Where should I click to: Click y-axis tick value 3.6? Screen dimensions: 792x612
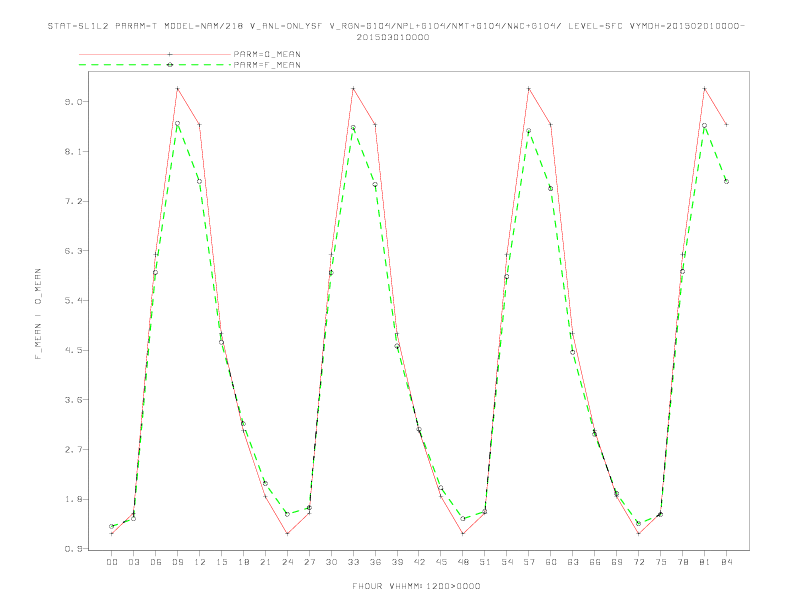[x=73, y=400]
